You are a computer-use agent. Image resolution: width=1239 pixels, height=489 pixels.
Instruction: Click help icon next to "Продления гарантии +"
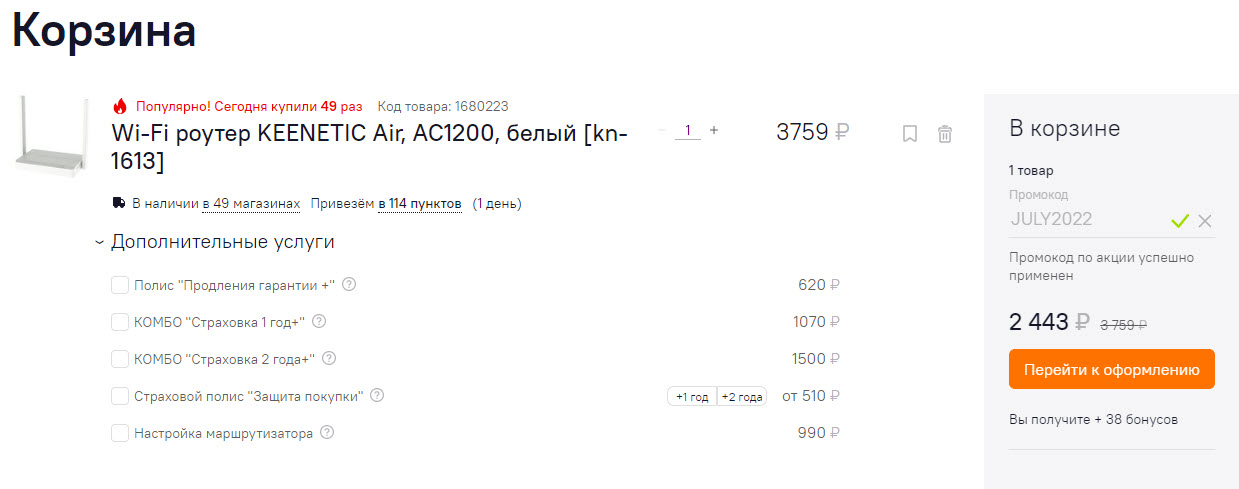click(x=349, y=285)
